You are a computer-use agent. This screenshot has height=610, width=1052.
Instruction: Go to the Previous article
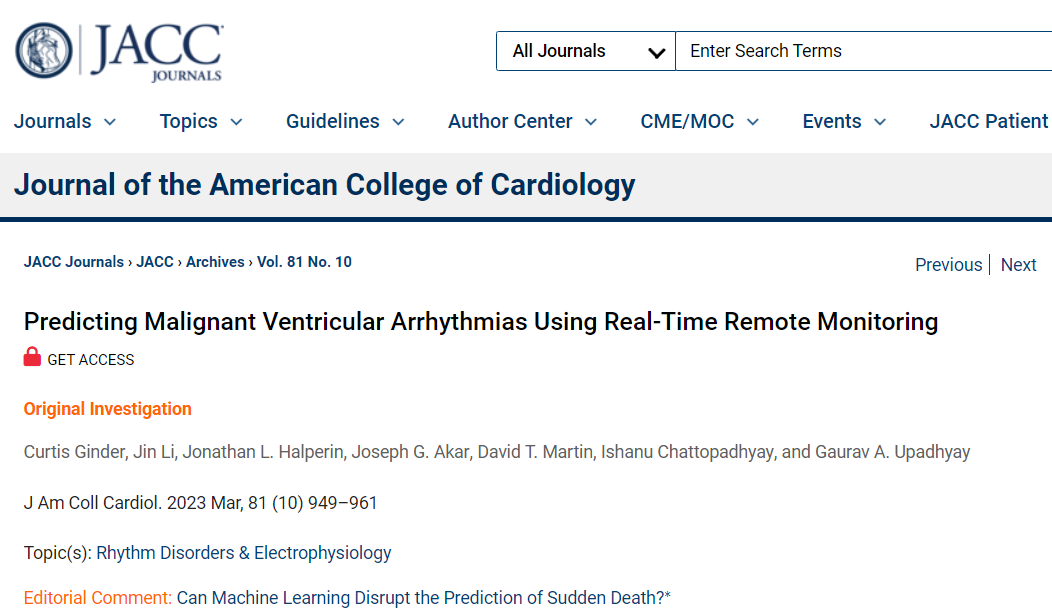[949, 265]
